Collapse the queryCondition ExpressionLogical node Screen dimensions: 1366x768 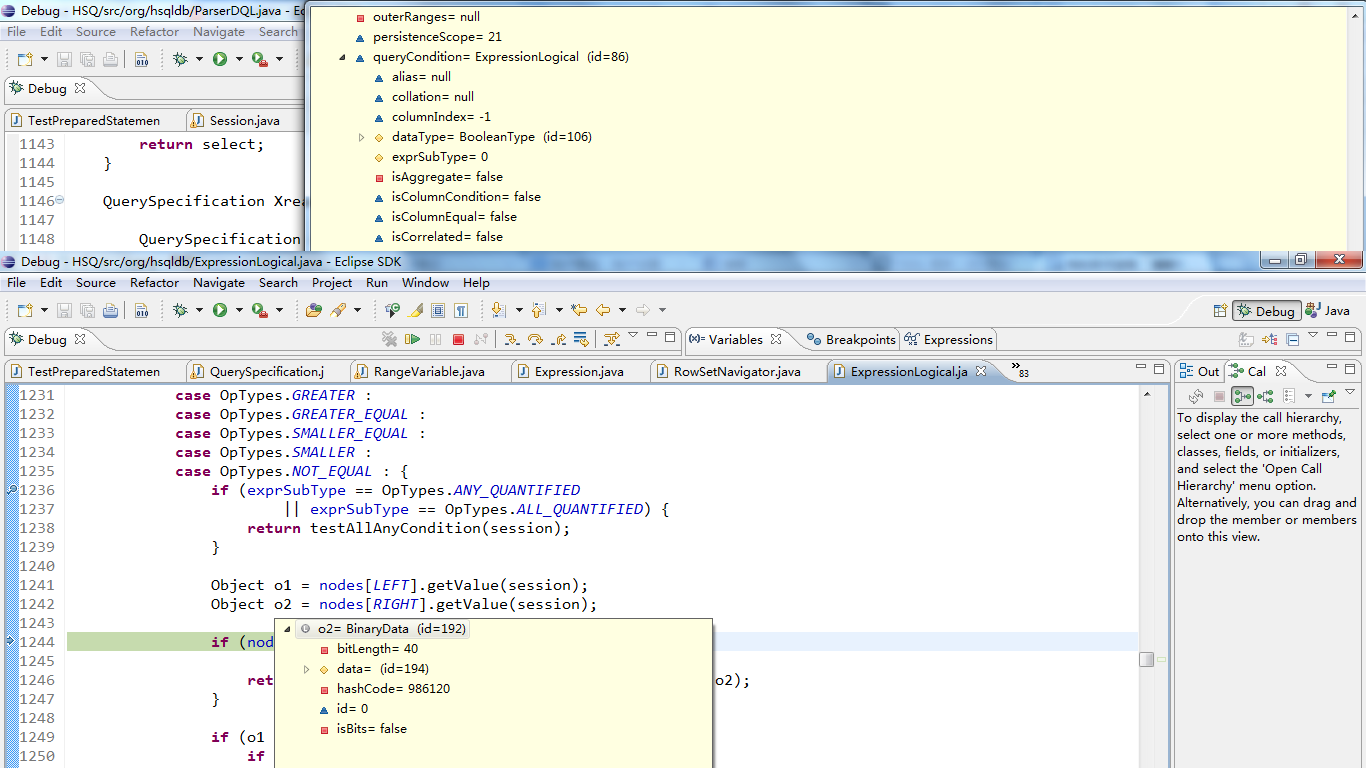342,57
